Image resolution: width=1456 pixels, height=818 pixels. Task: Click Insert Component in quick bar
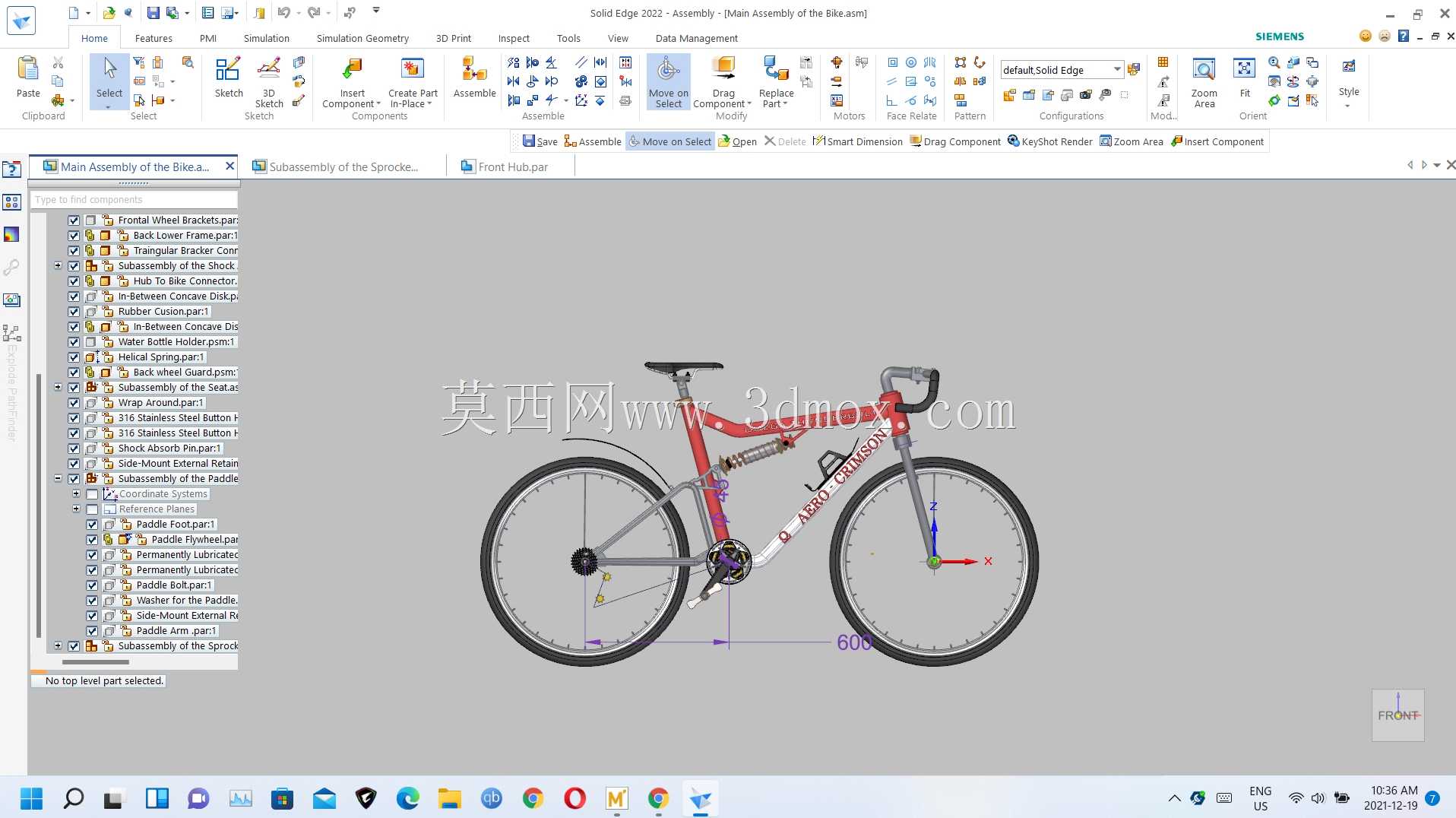coord(1217,141)
